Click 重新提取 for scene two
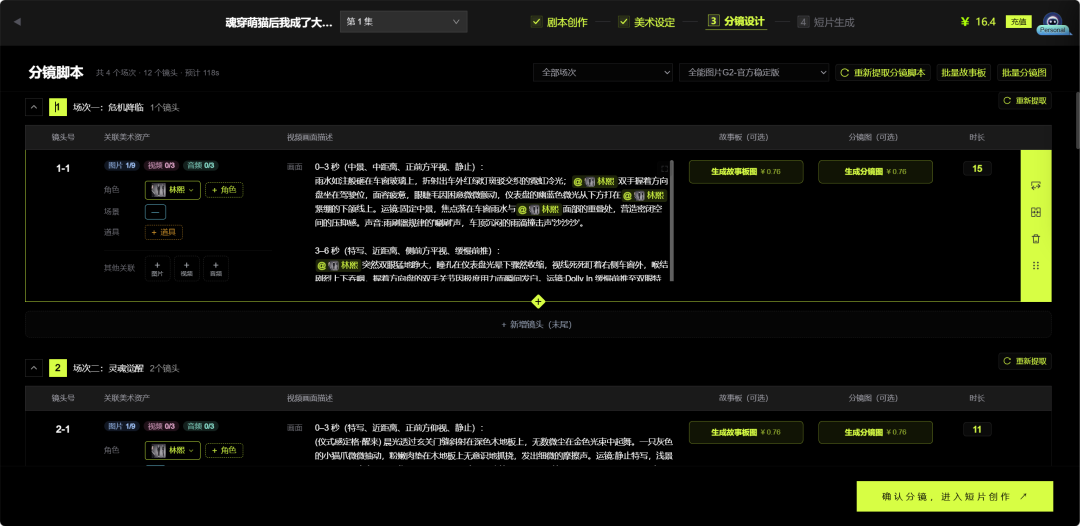The width and height of the screenshot is (1080, 526). pos(1025,361)
